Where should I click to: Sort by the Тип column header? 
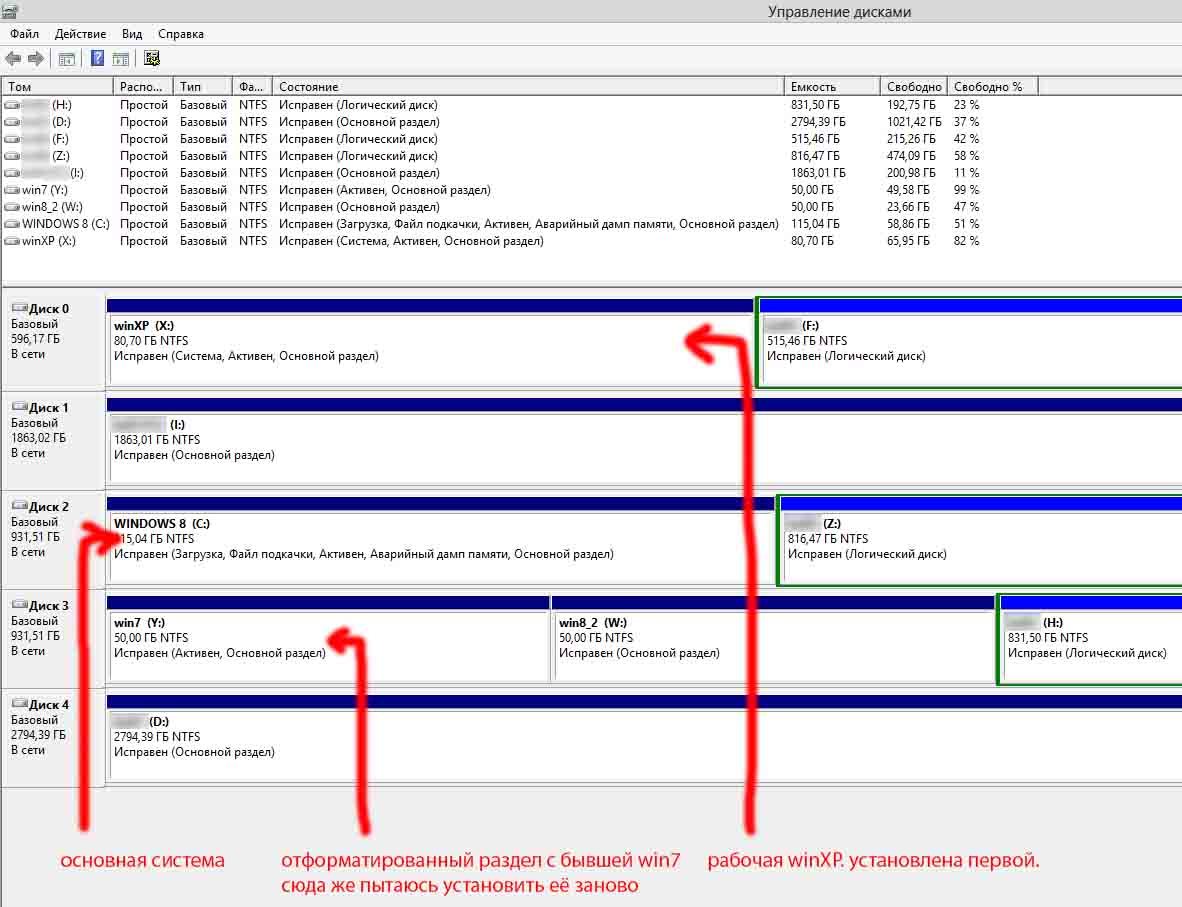pos(202,87)
